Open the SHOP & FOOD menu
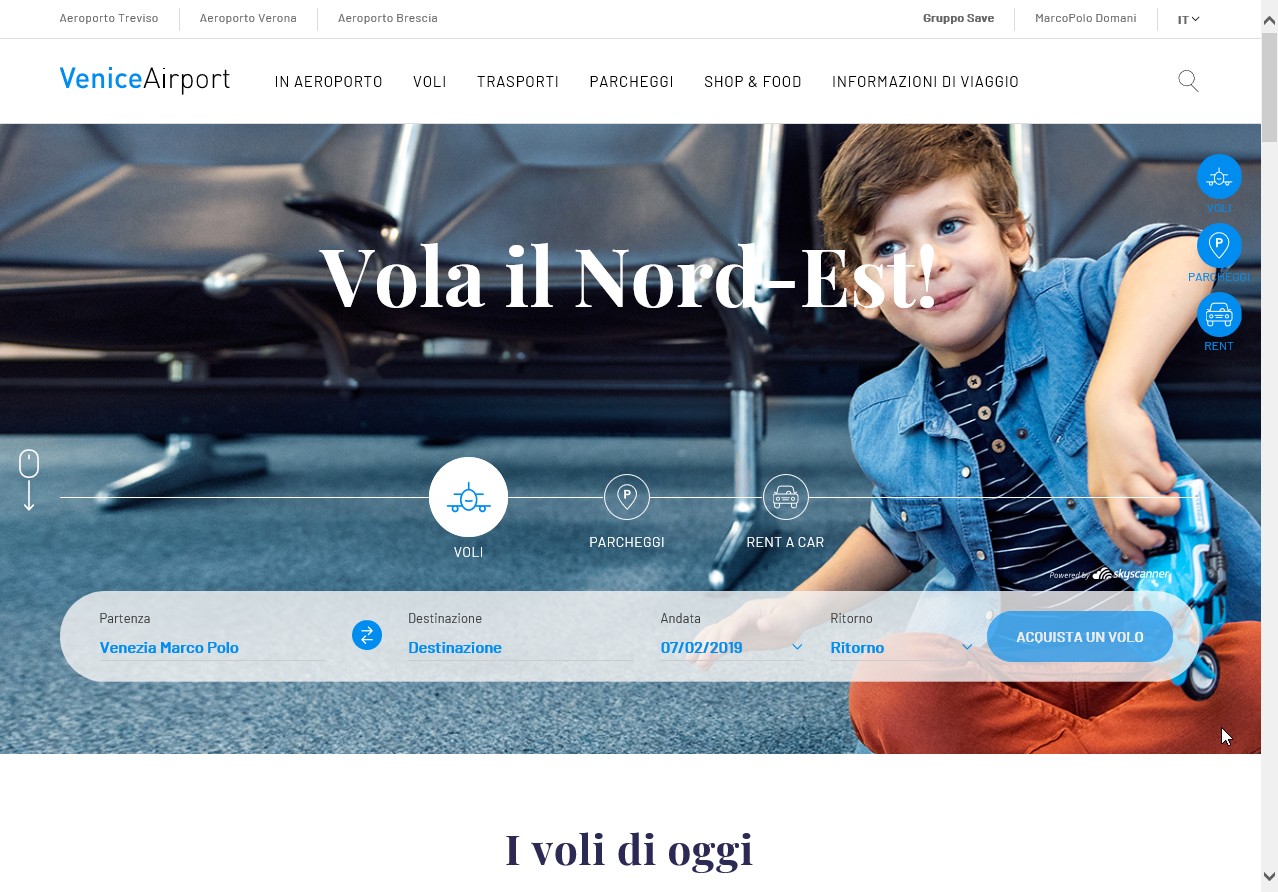 pyautogui.click(x=753, y=82)
